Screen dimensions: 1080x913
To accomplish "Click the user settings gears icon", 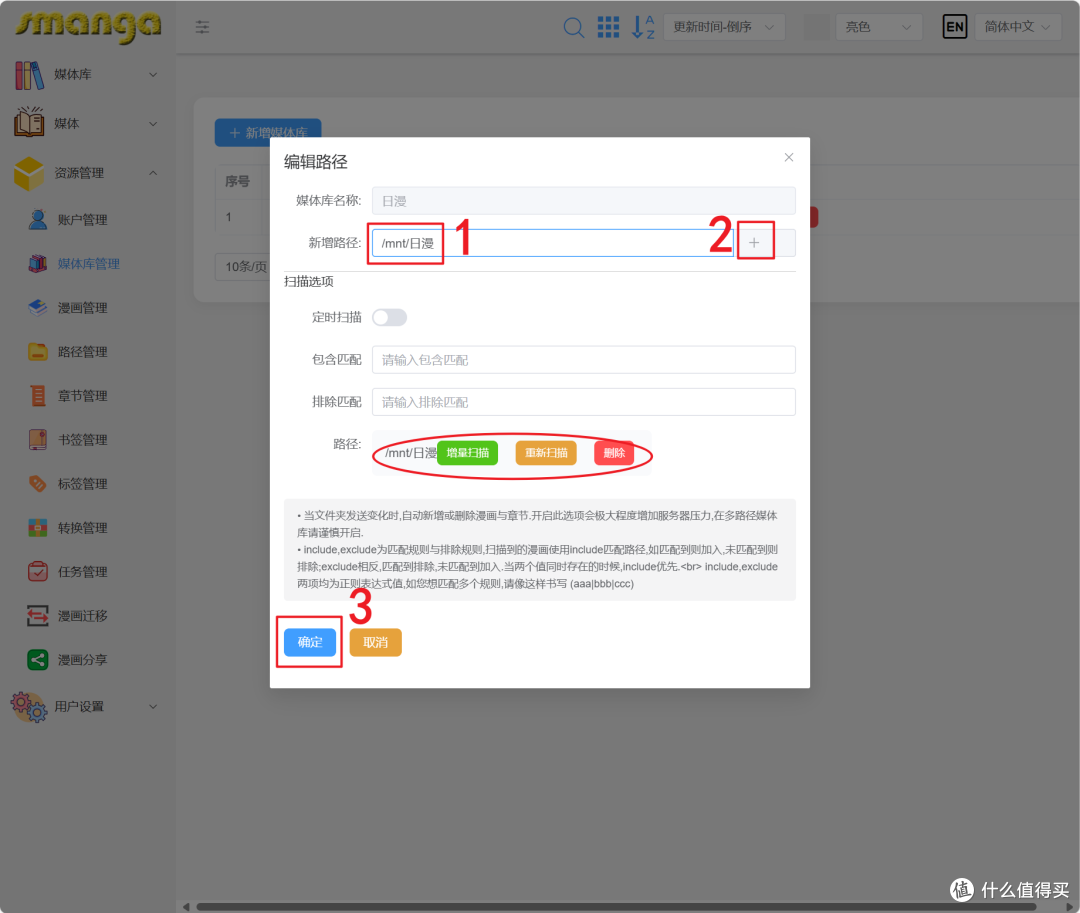I will (29, 706).
